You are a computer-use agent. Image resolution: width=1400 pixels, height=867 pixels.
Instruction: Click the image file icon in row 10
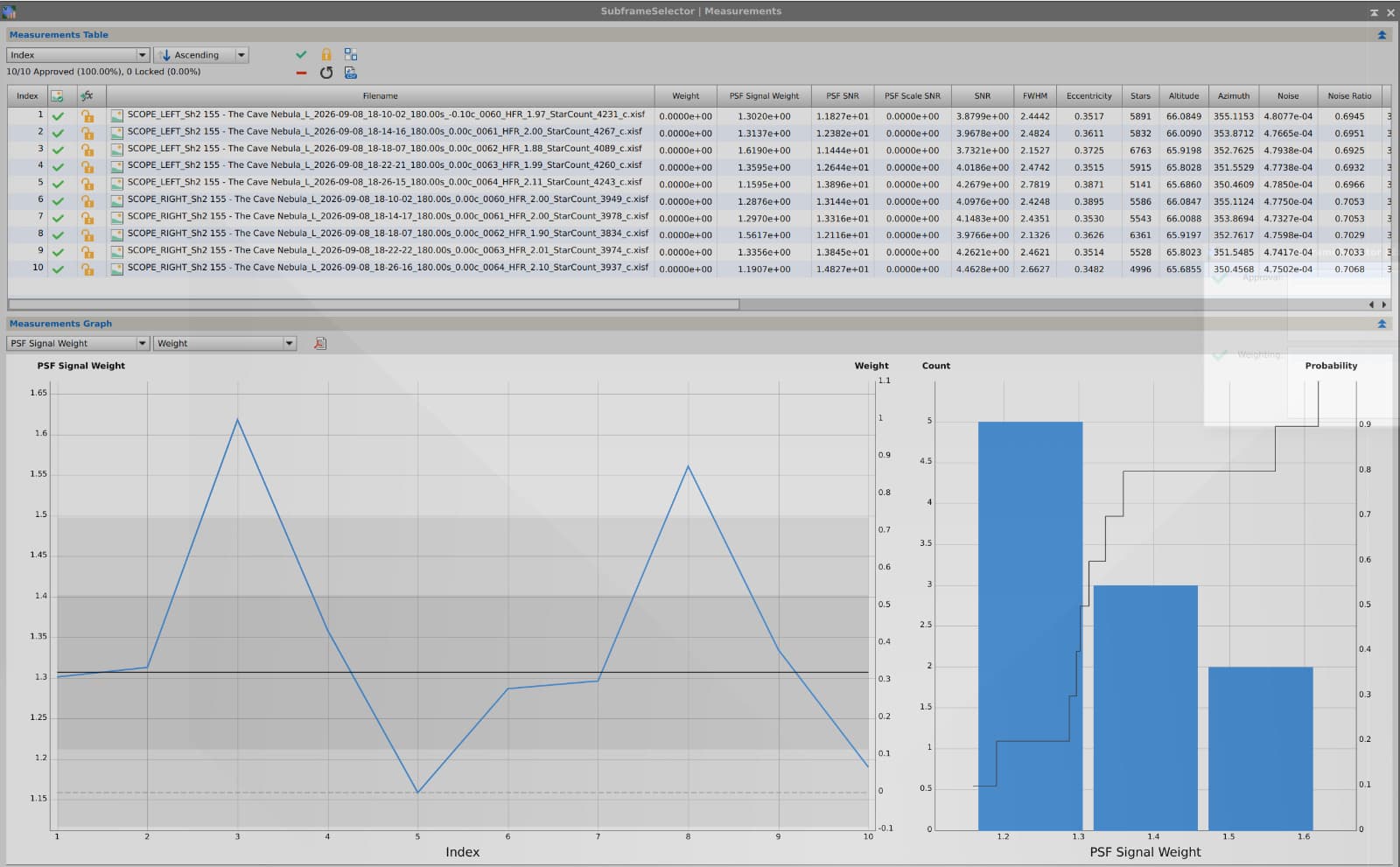[x=116, y=269]
